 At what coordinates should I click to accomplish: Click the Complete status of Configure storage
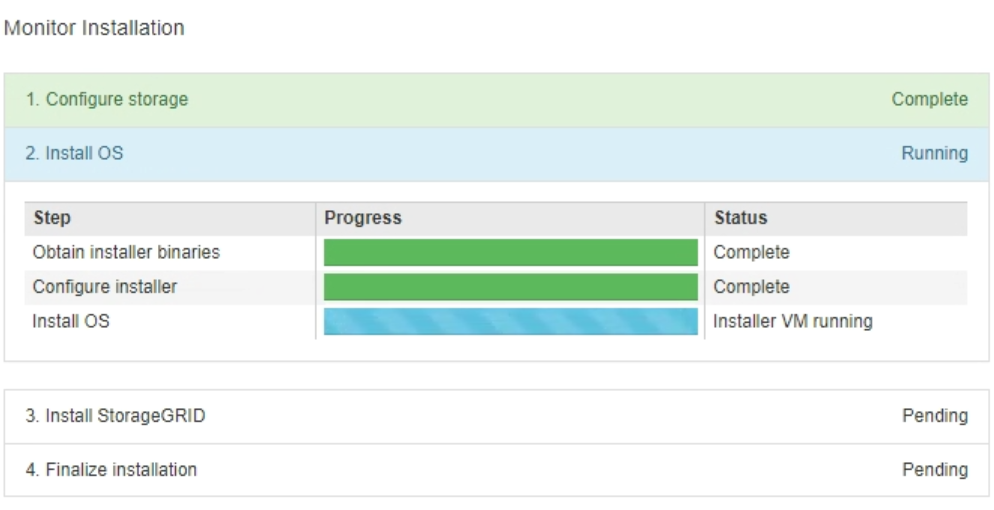tap(929, 99)
